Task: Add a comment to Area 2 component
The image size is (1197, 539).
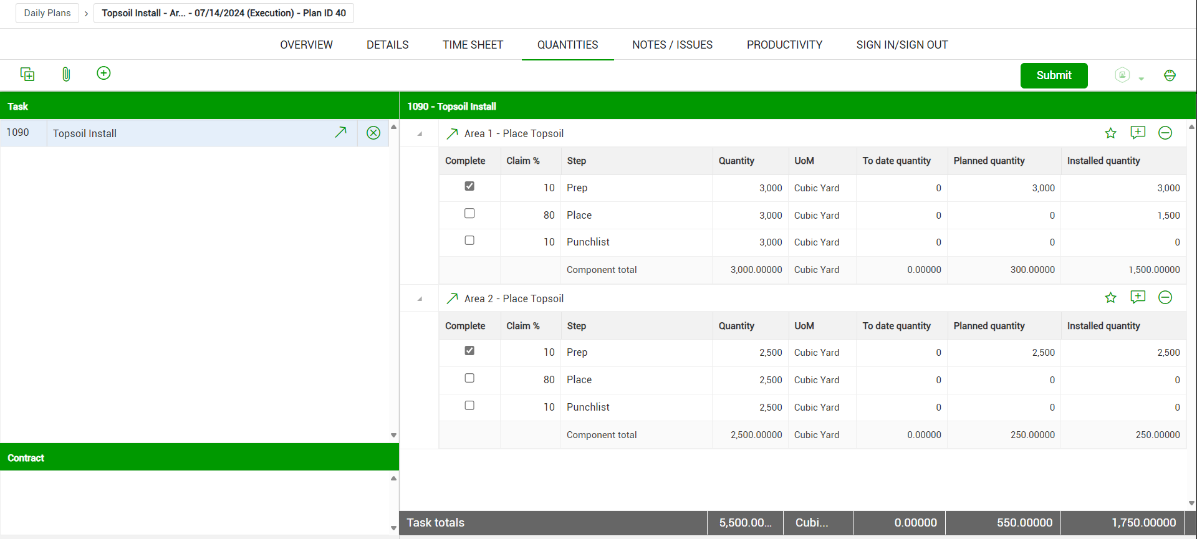Action: (x=1137, y=298)
